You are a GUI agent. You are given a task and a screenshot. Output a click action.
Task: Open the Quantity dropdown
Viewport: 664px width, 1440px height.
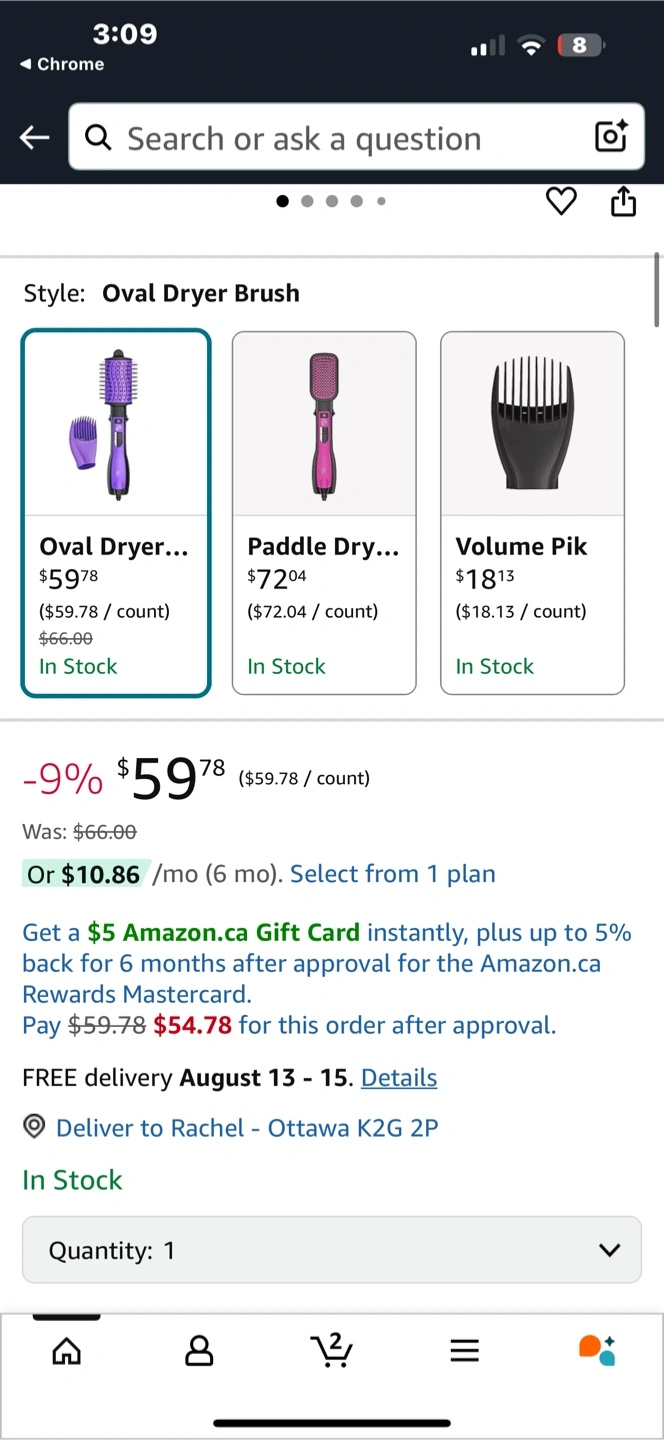332,1250
